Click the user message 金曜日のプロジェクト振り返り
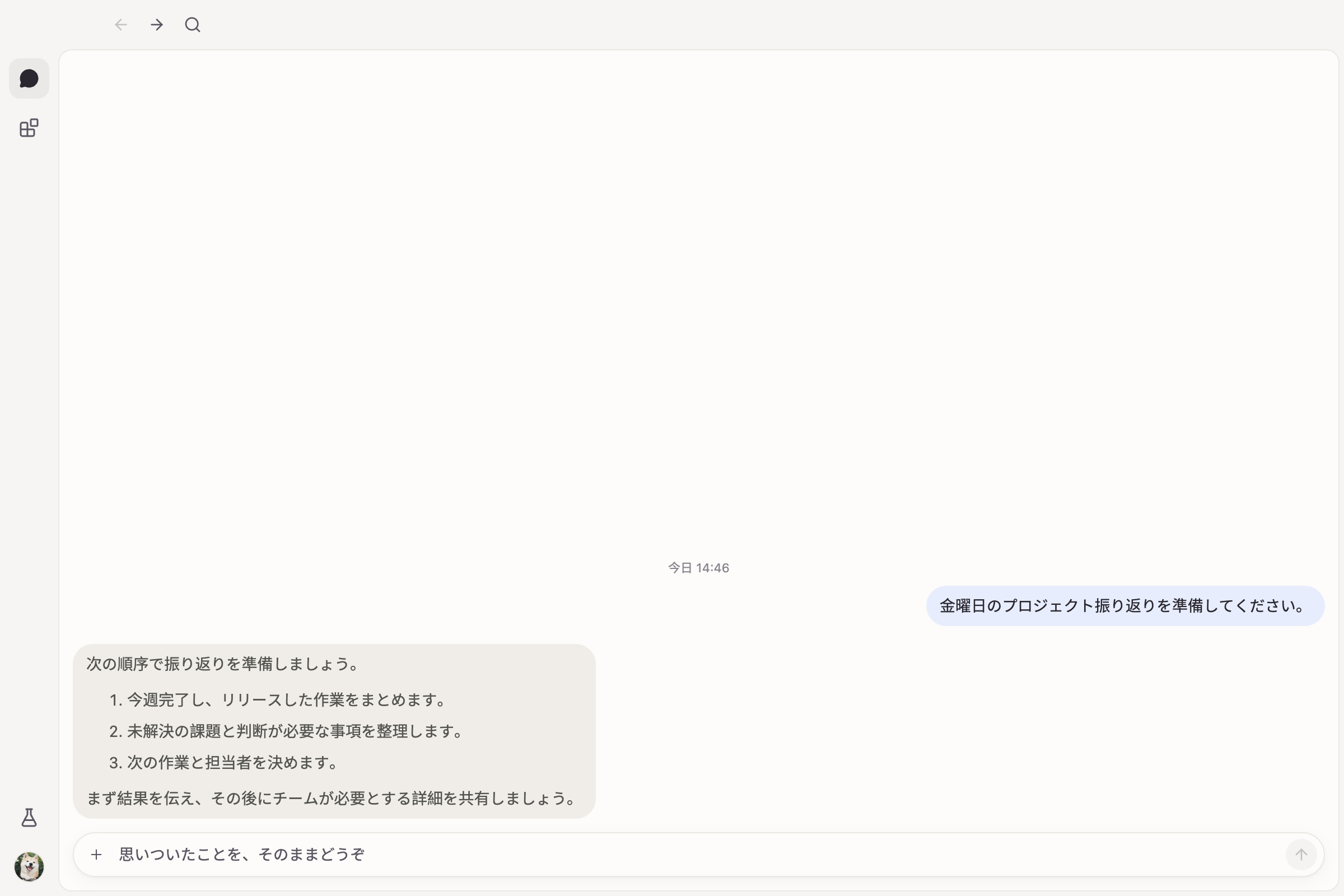 1124,606
